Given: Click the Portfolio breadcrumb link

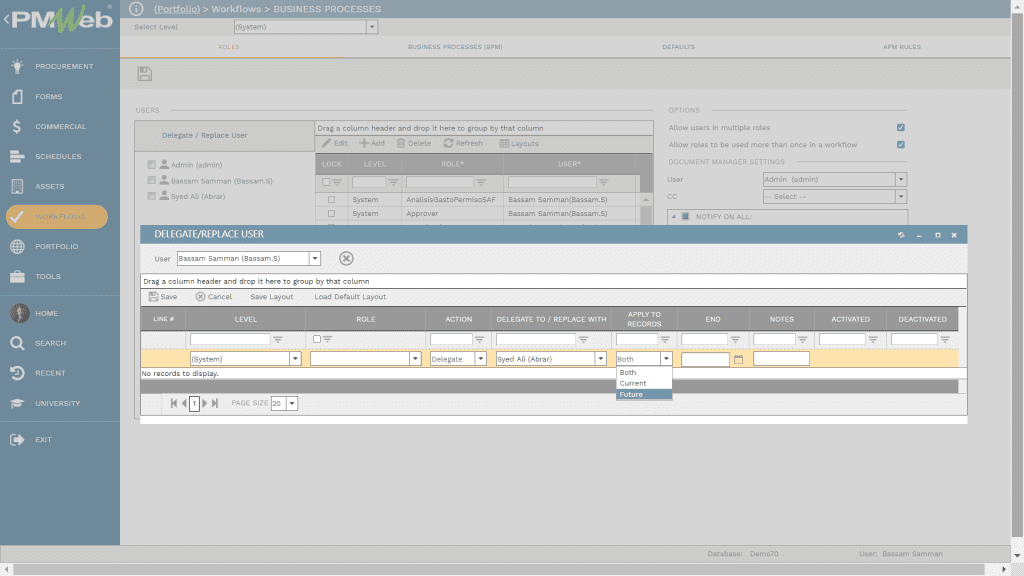Looking at the screenshot, I should (x=177, y=8).
